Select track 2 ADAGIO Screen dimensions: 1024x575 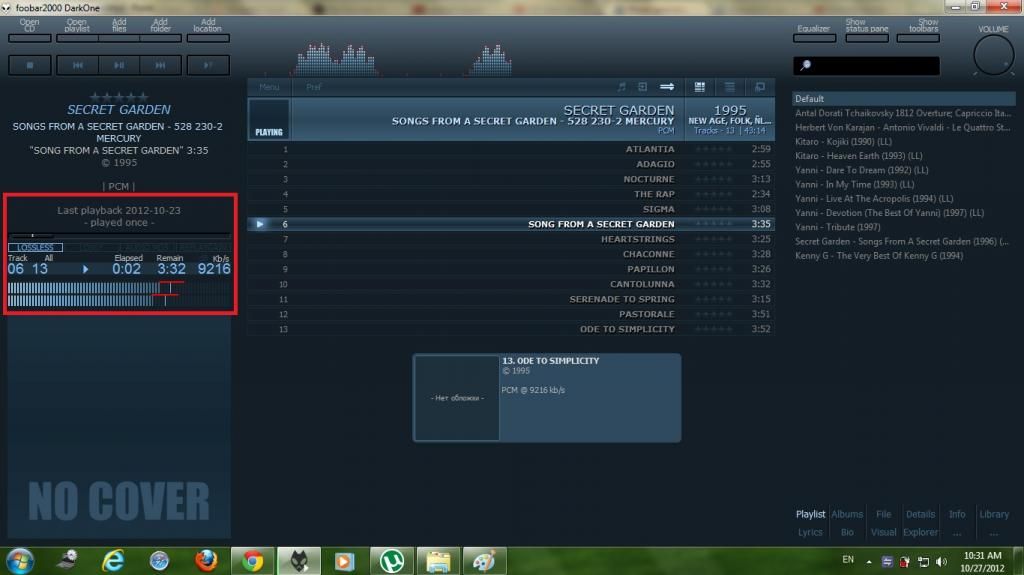click(x=511, y=164)
